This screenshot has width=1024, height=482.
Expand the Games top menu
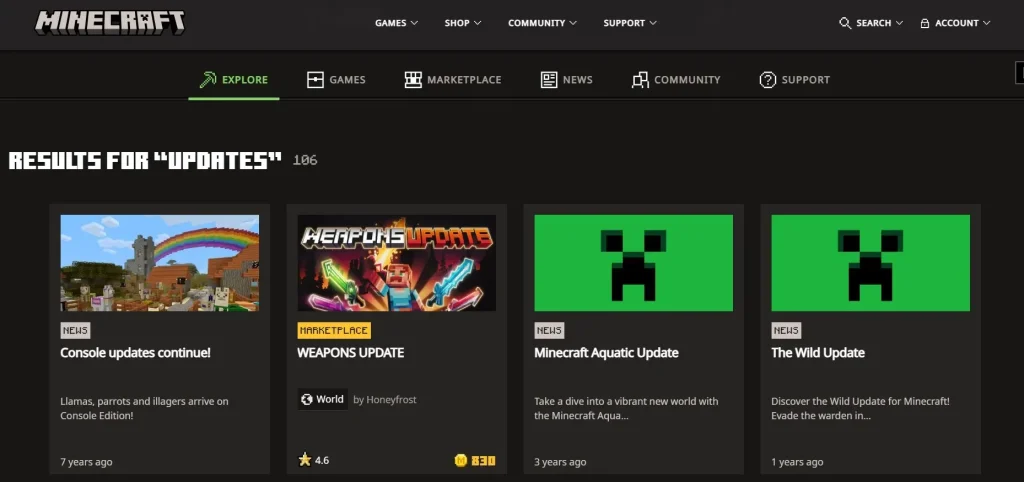[396, 23]
